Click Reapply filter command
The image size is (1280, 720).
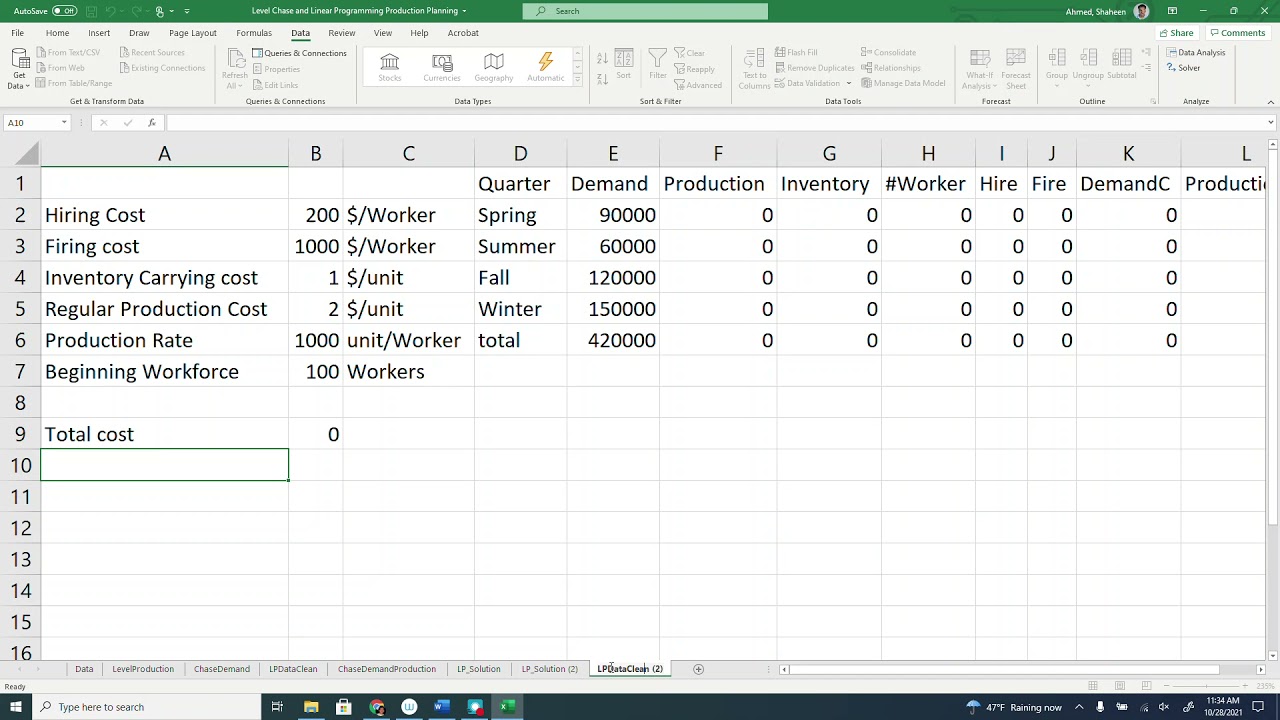point(695,69)
